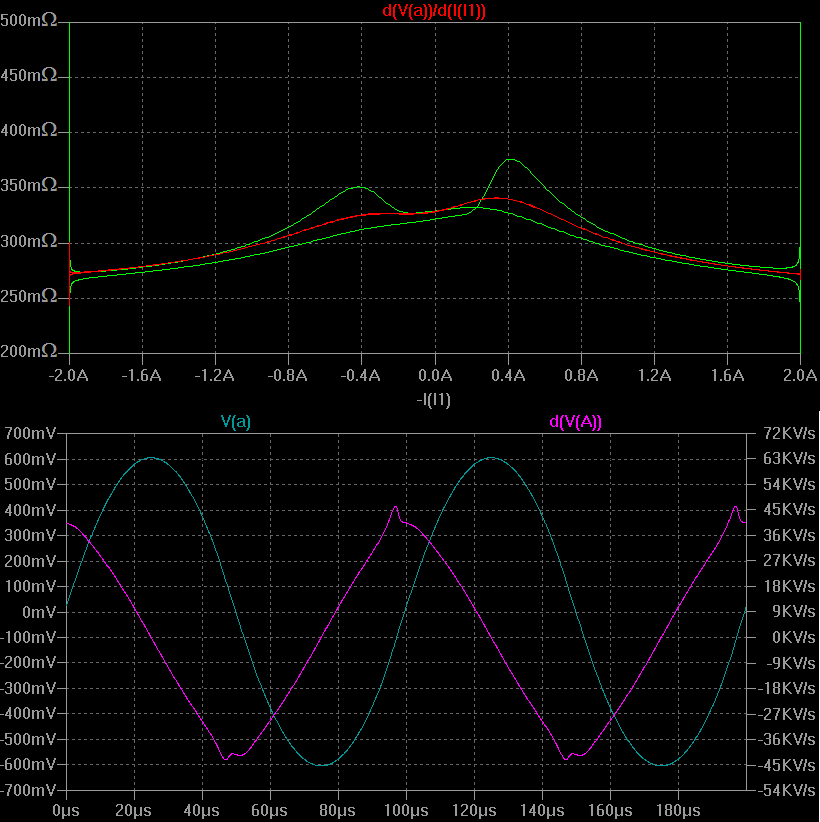Image resolution: width=820 pixels, height=822 pixels.
Task: Click the -1.6A axis tick label
Action: point(142,375)
